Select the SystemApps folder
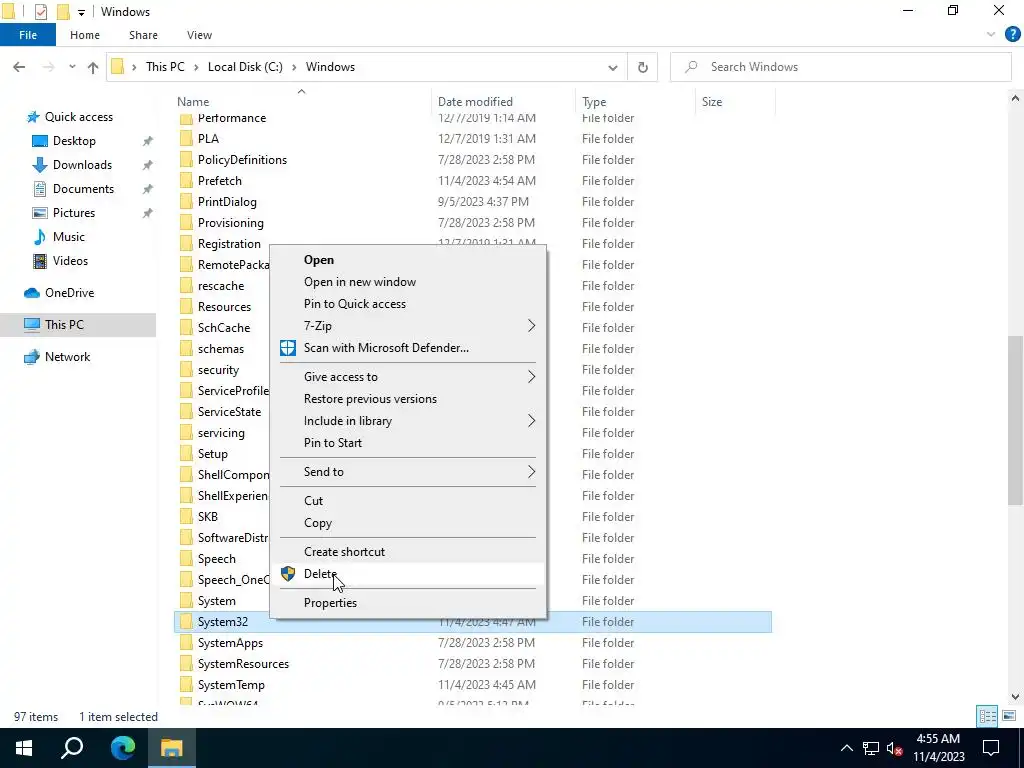 (230, 643)
